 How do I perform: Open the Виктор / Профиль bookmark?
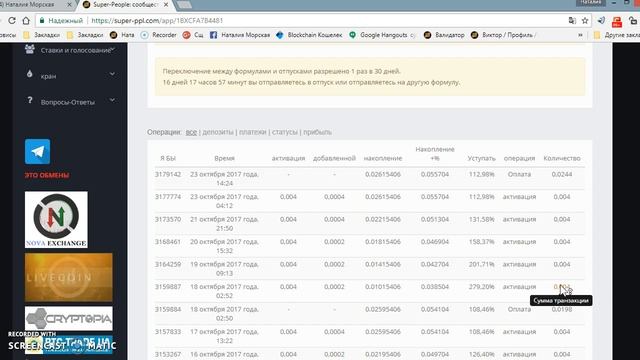504,35
